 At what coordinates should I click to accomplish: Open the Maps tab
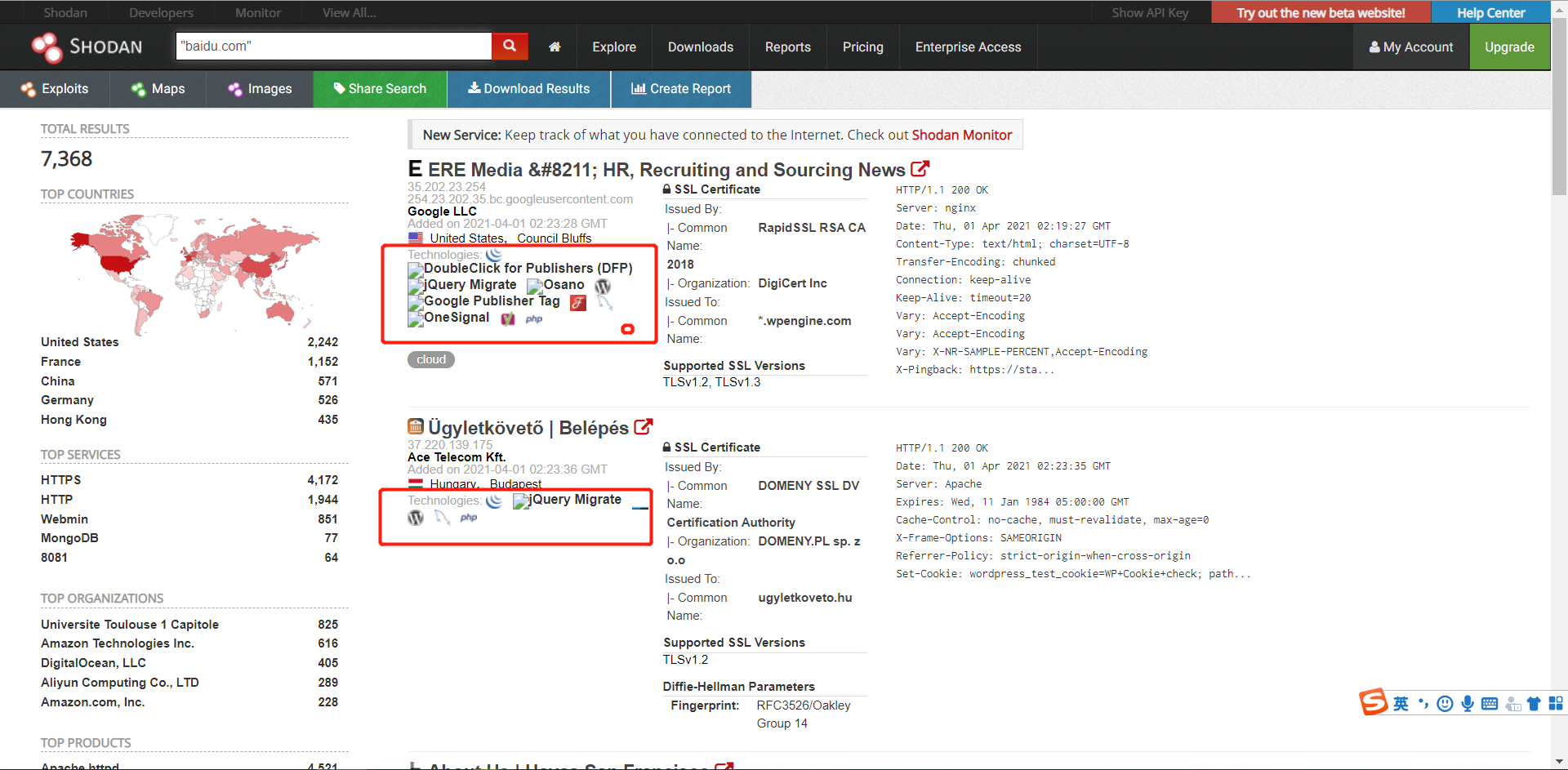[x=158, y=89]
